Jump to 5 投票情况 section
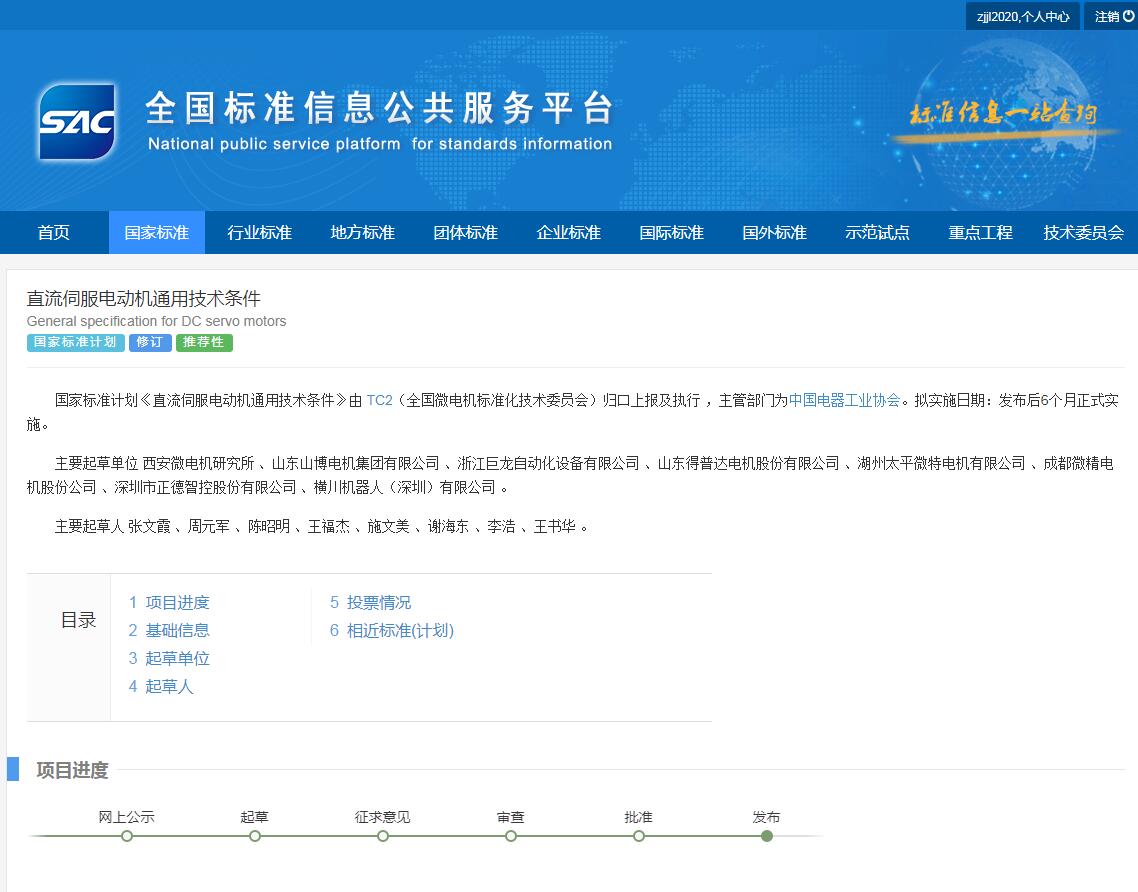Viewport: 1138px width, 892px height. tap(370, 603)
